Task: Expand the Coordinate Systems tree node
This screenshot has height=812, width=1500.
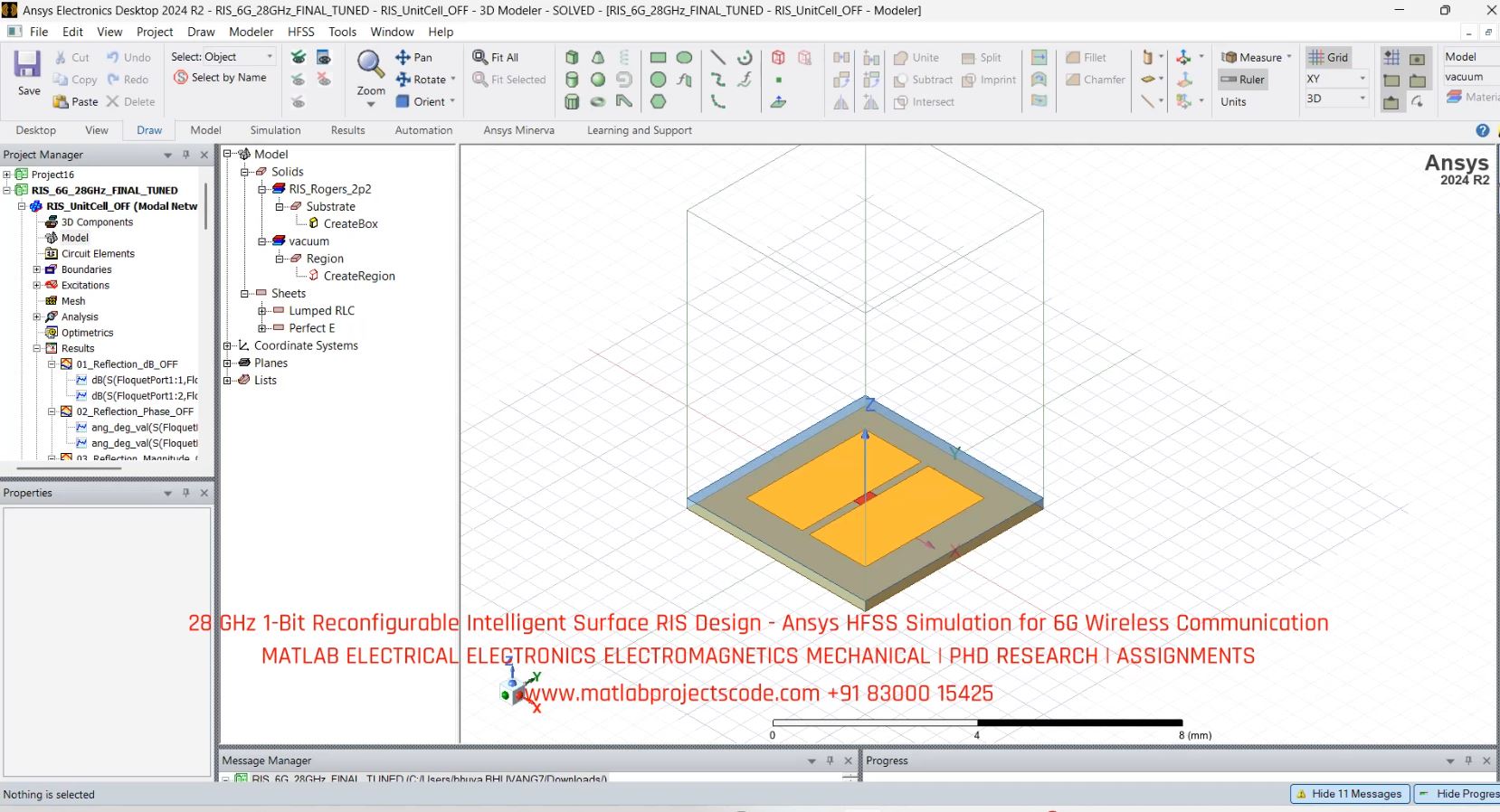Action: tap(228, 345)
